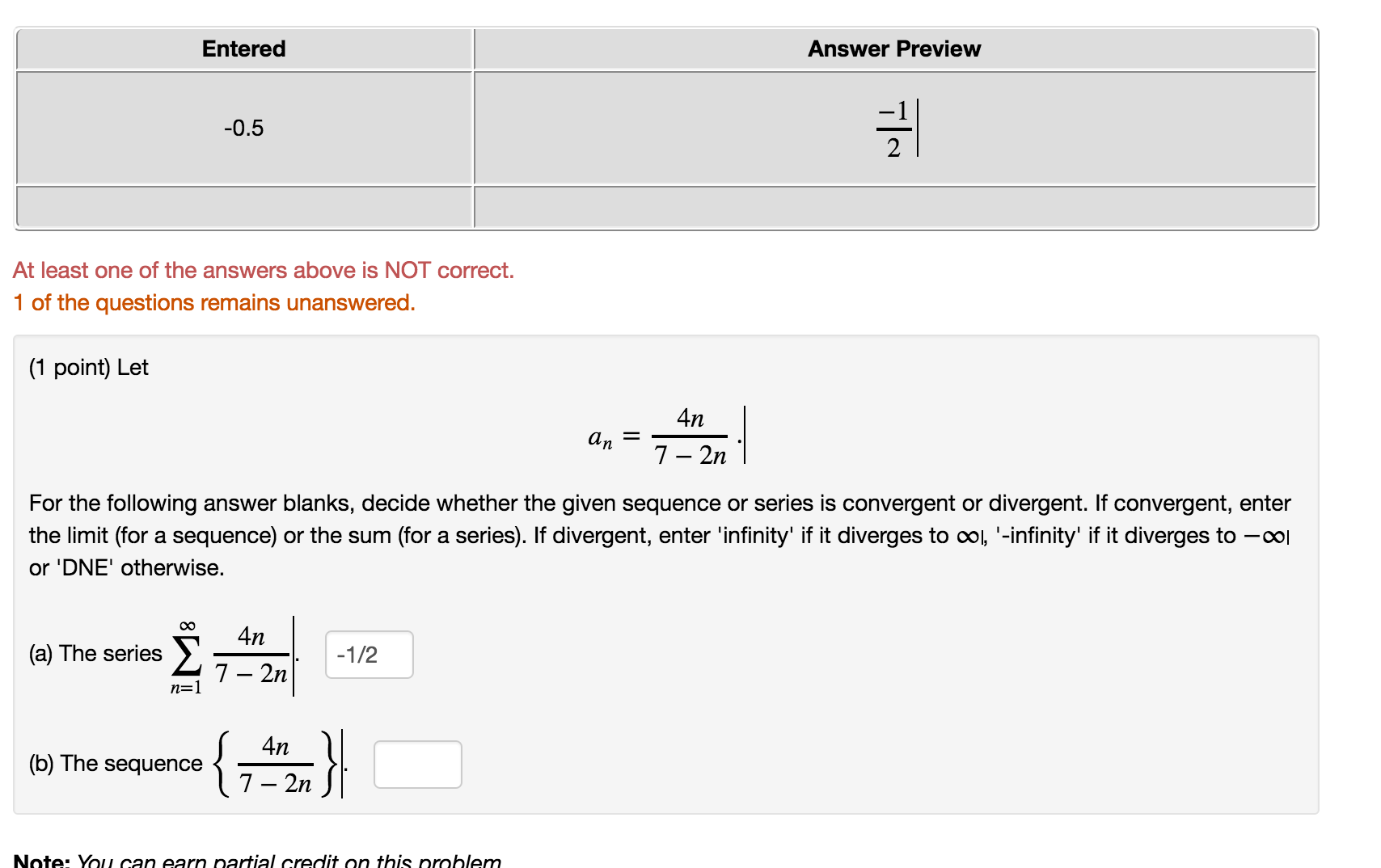Screen dimensions: 1381x868
Task: Click the quoted '-infinity' in the instructions
Action: click(x=1038, y=536)
